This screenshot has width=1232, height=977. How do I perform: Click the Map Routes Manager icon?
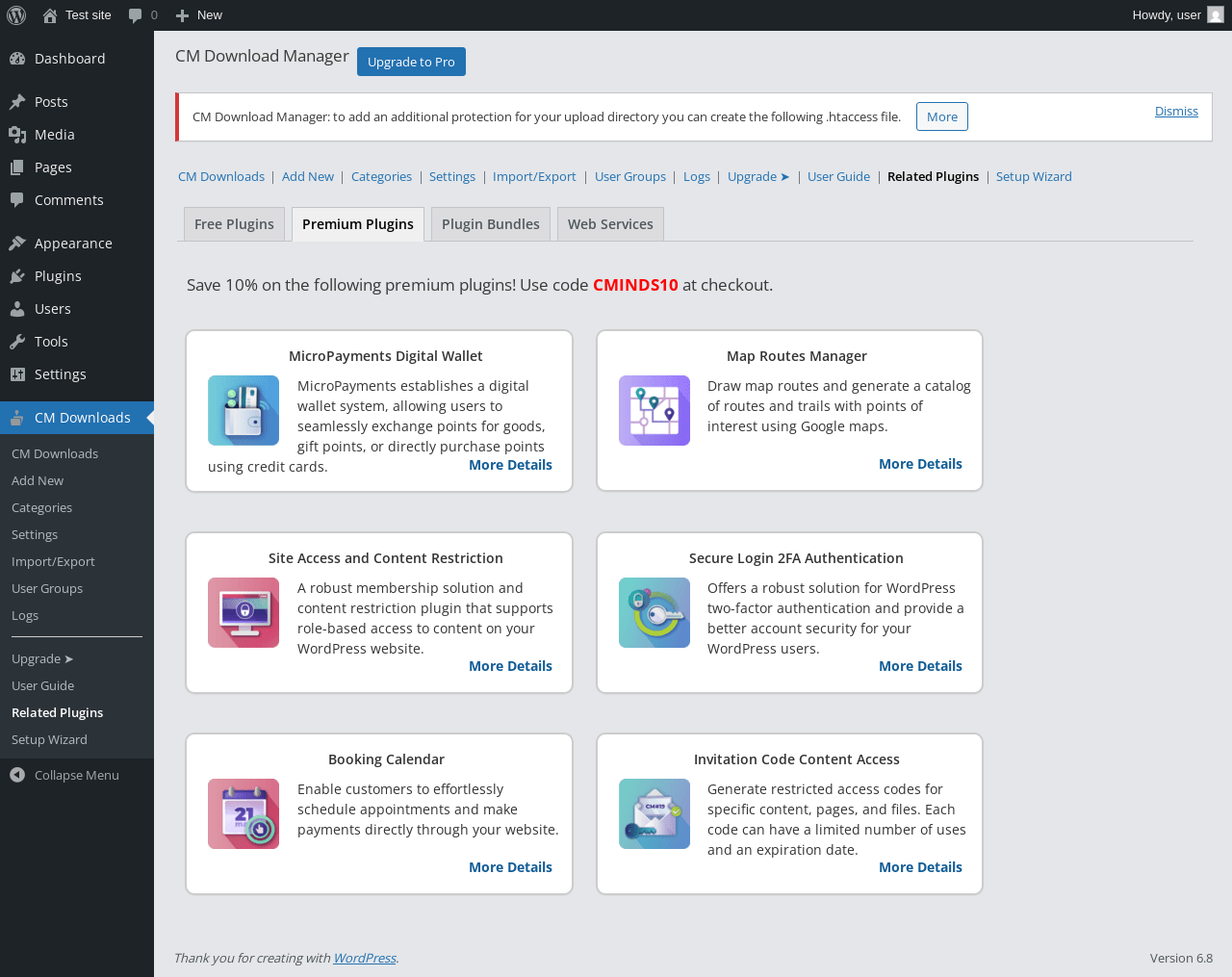click(654, 410)
